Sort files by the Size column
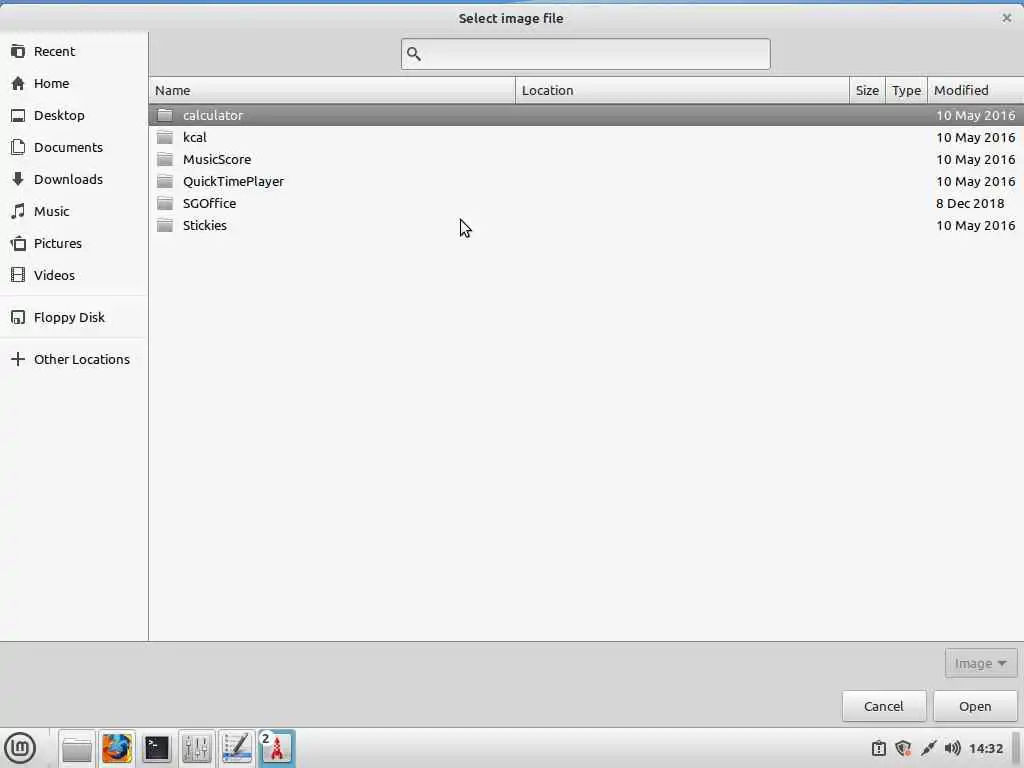This screenshot has height=768, width=1024. pyautogui.click(x=867, y=90)
